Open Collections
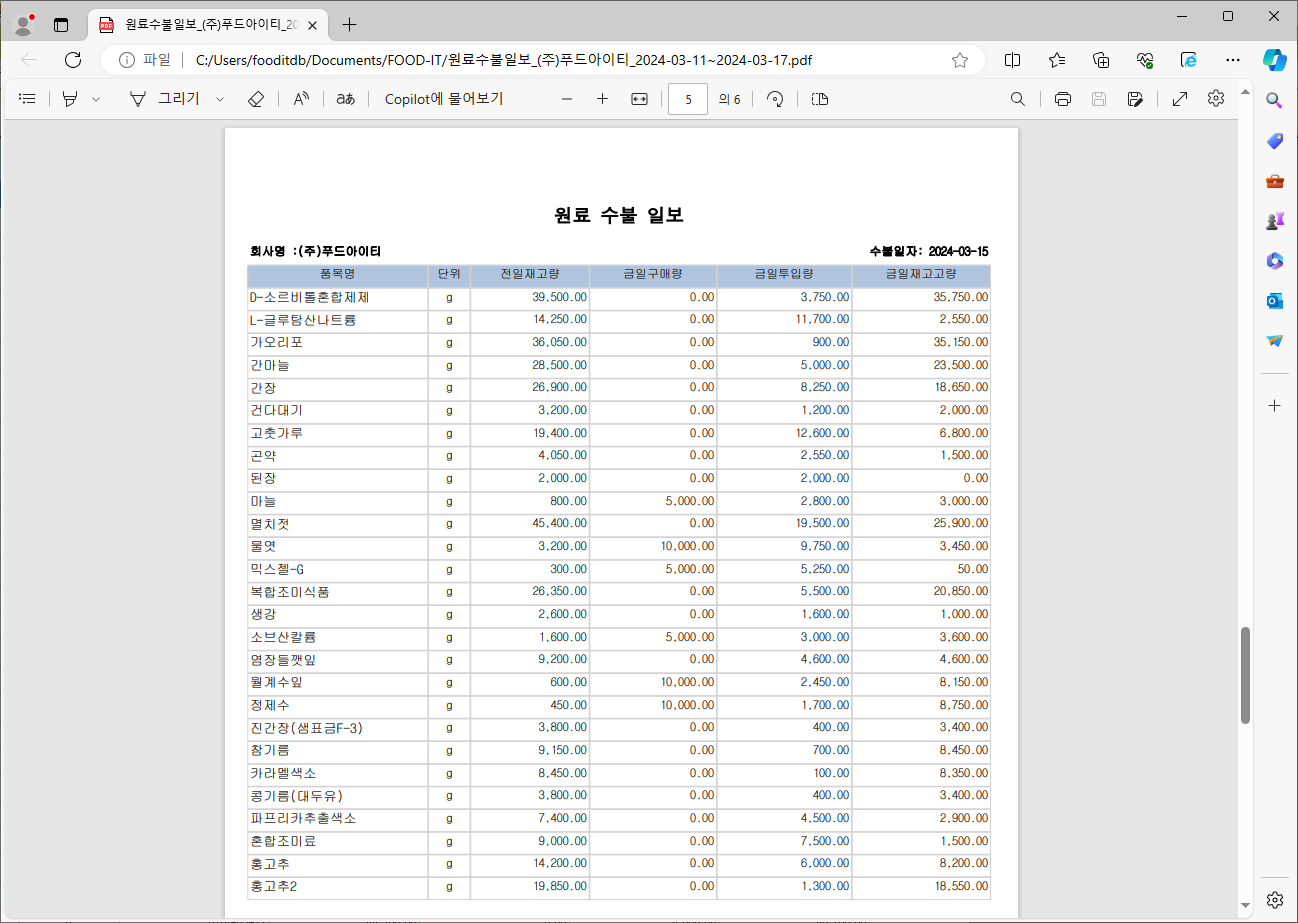 click(x=1101, y=60)
